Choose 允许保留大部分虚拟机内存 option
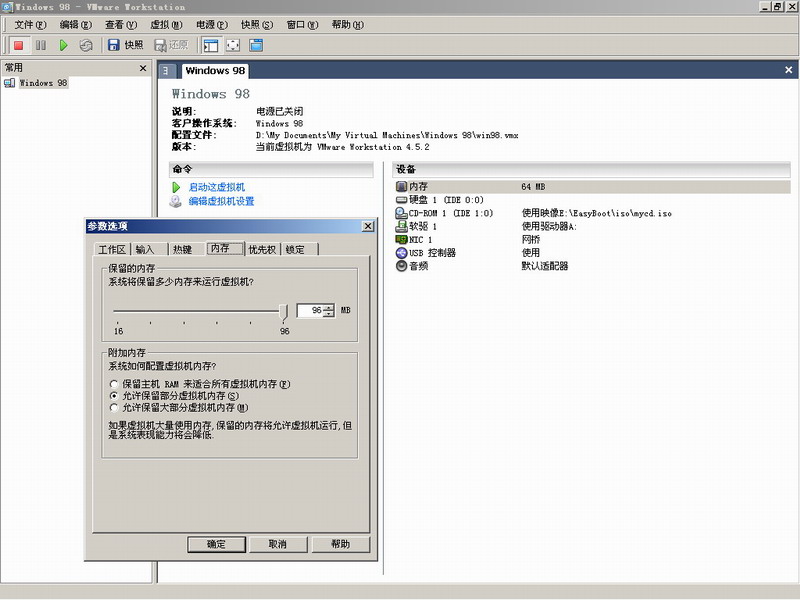Viewport: 800px width, 600px height. (x=179, y=408)
